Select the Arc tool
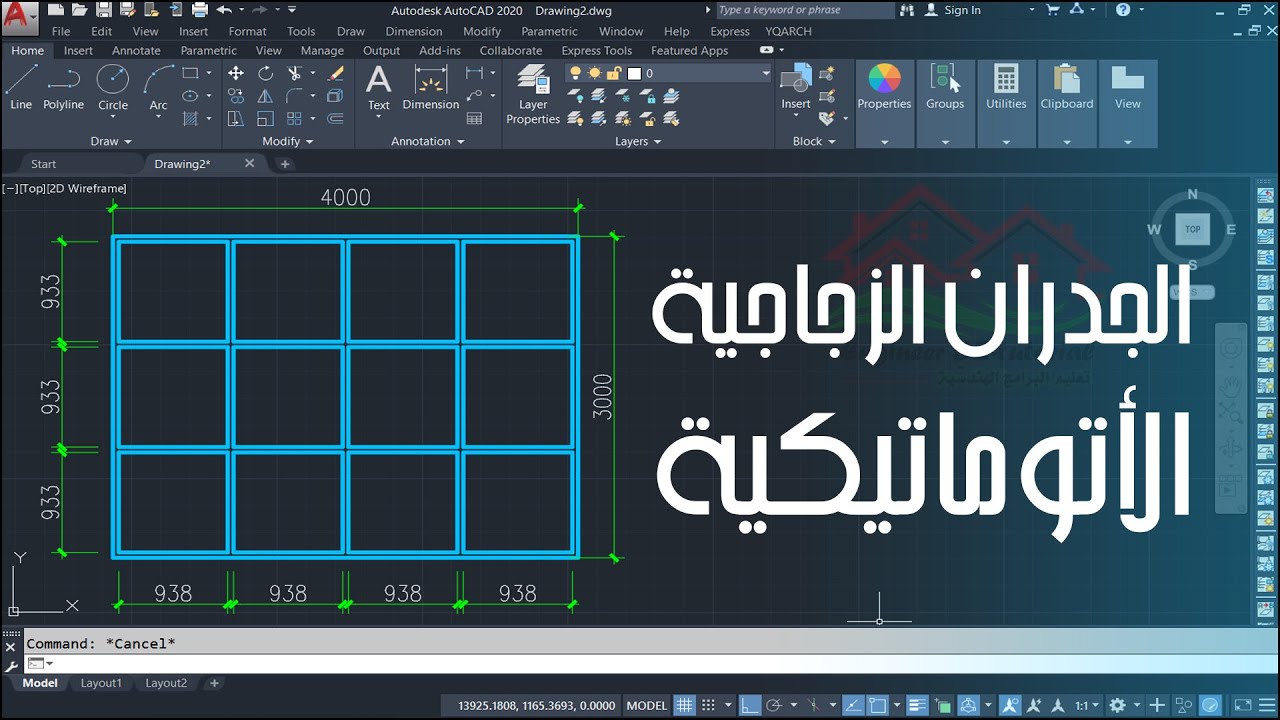This screenshot has height=720, width=1280. pyautogui.click(x=158, y=87)
